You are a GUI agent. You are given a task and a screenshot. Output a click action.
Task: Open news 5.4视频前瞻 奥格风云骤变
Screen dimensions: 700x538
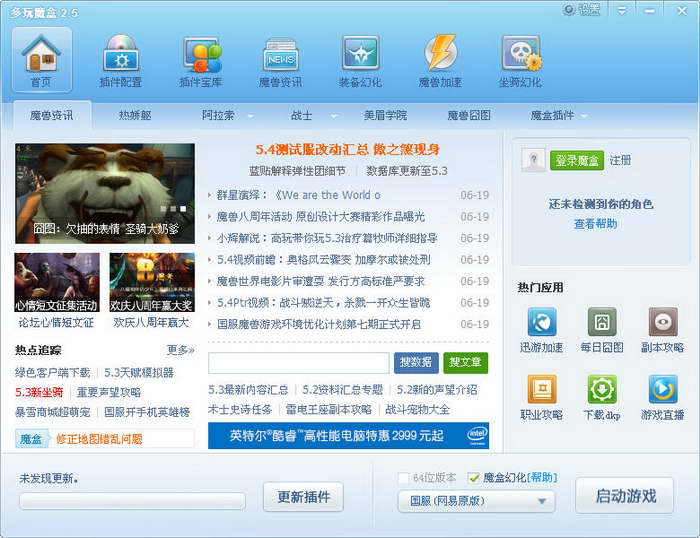(324, 259)
